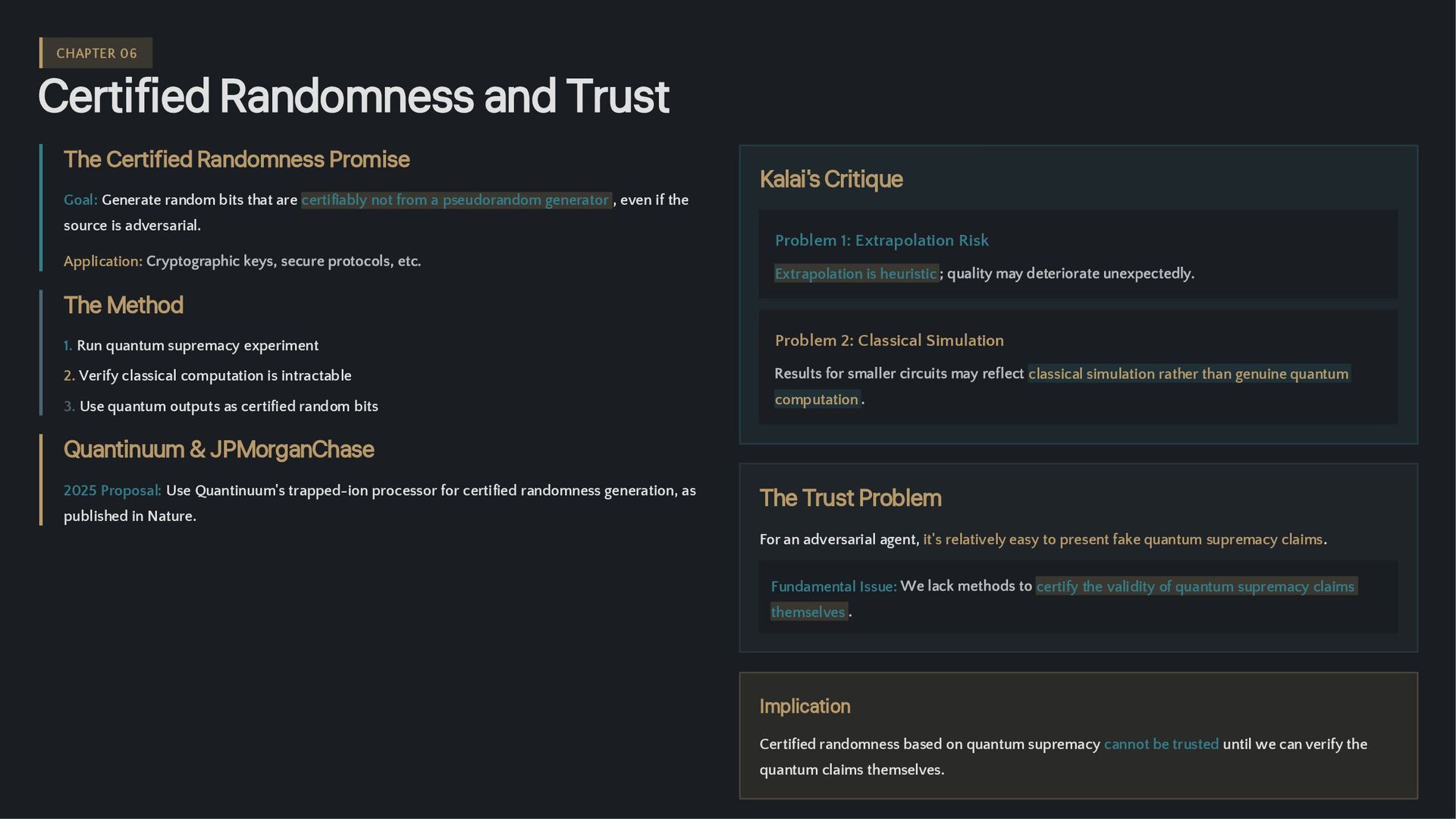Image resolution: width=1456 pixels, height=819 pixels.
Task: Click the CHAPTER 06 badge
Action: [96, 53]
